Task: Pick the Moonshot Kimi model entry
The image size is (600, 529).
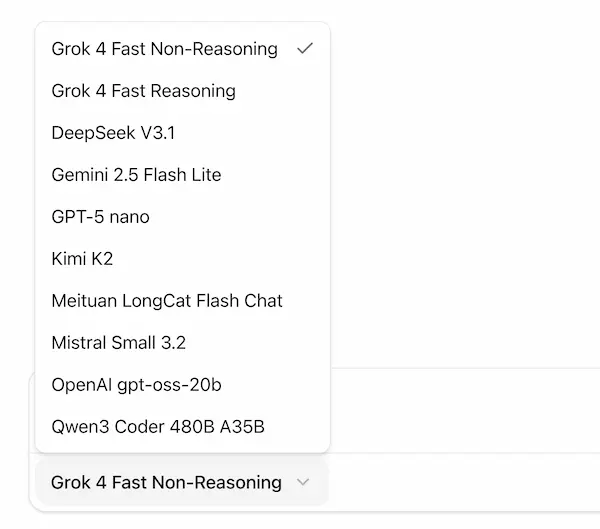Action: pyautogui.click(x=183, y=259)
